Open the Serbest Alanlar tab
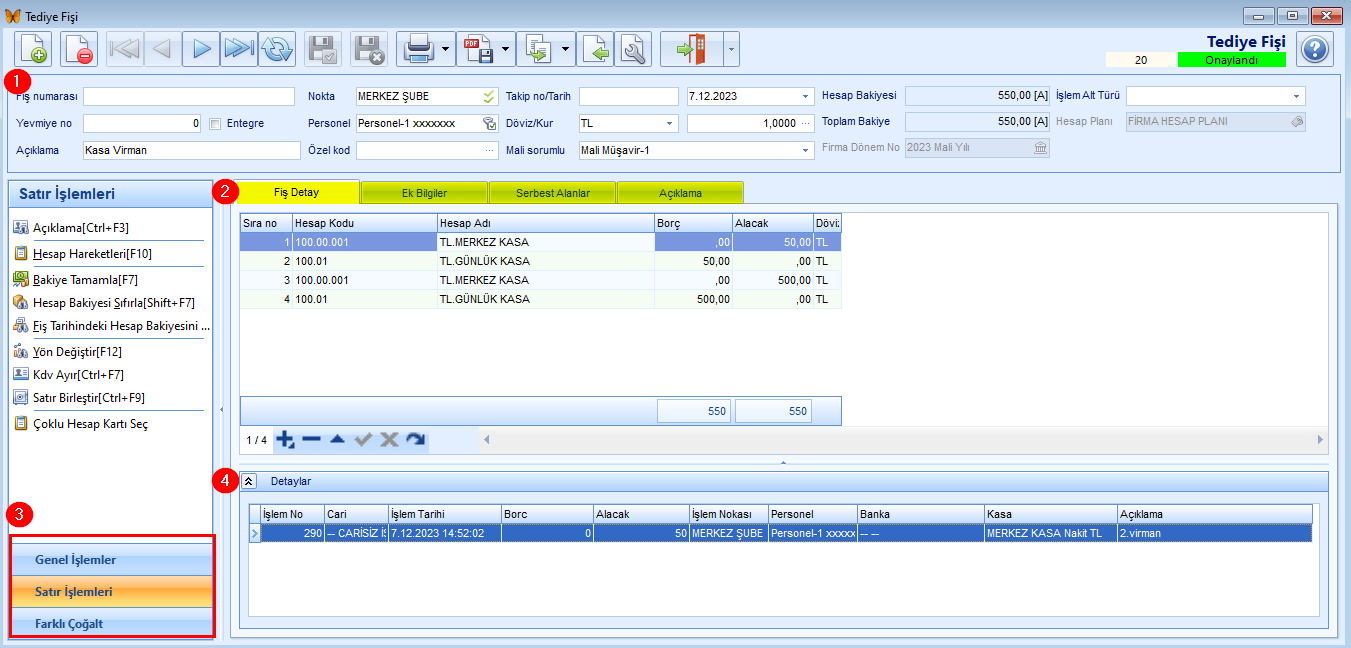 point(552,192)
